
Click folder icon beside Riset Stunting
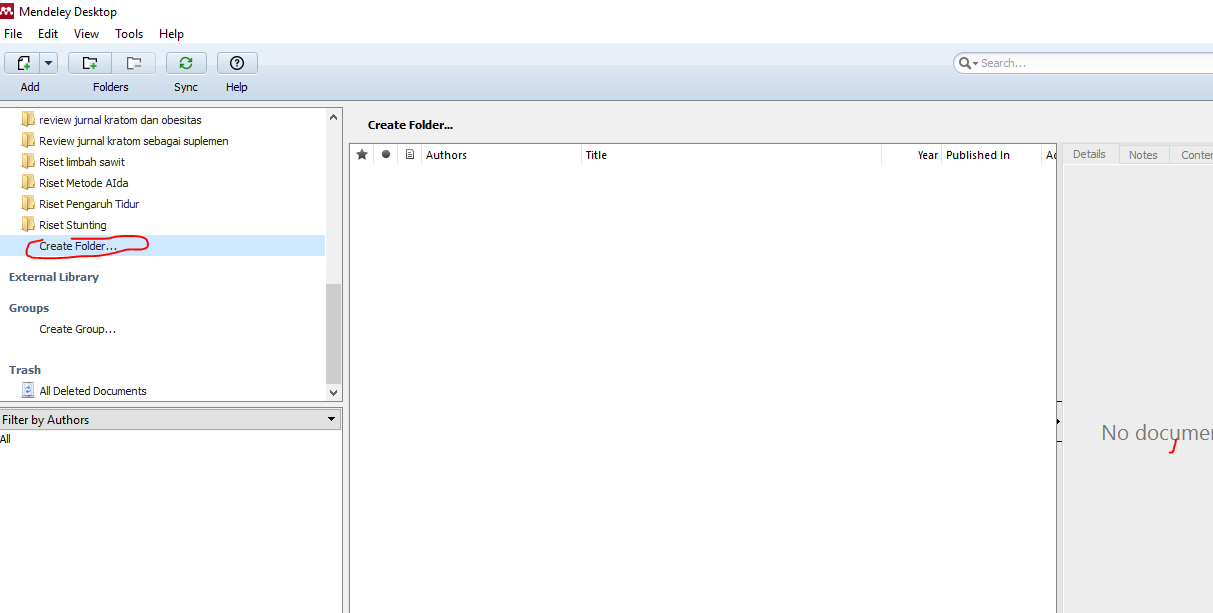click(28, 224)
